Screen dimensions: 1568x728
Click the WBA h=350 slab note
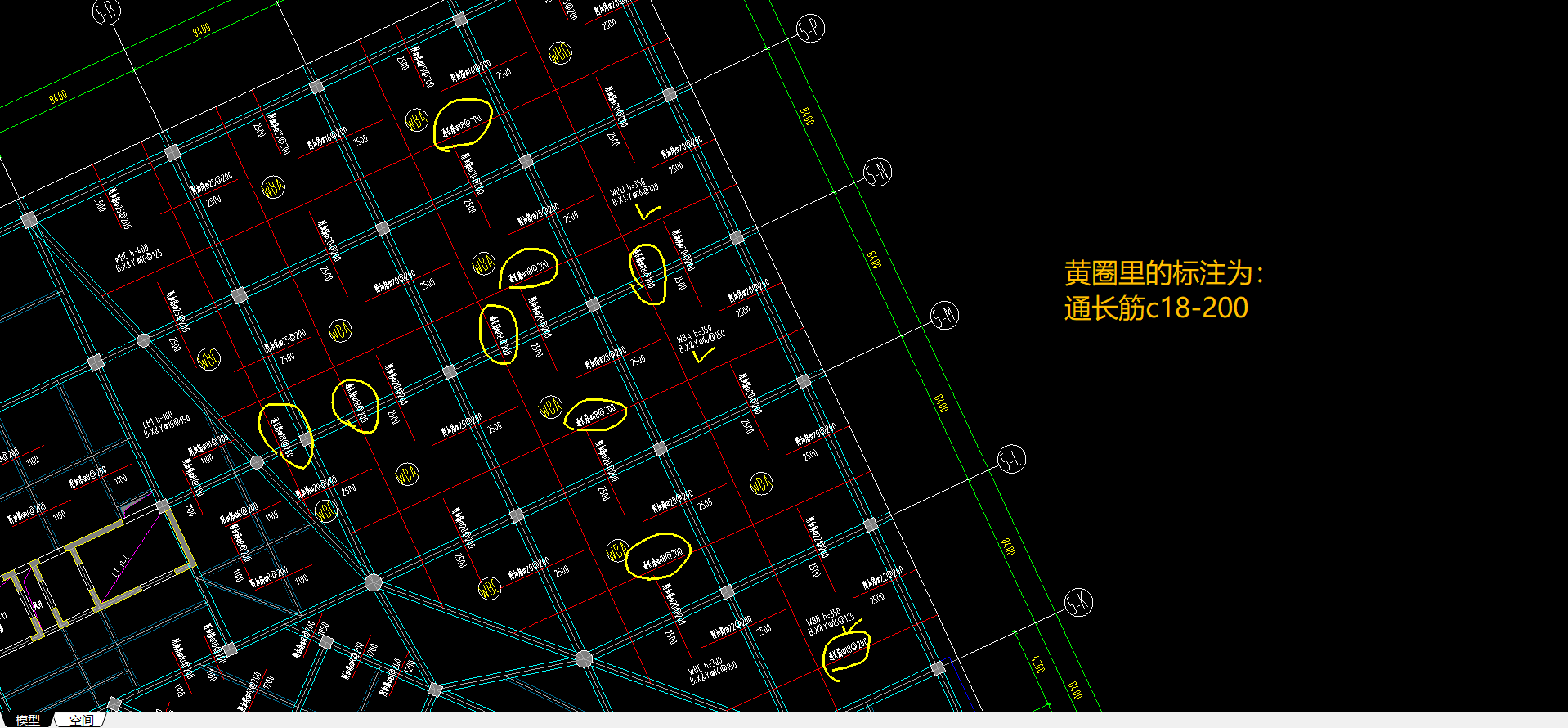700,337
